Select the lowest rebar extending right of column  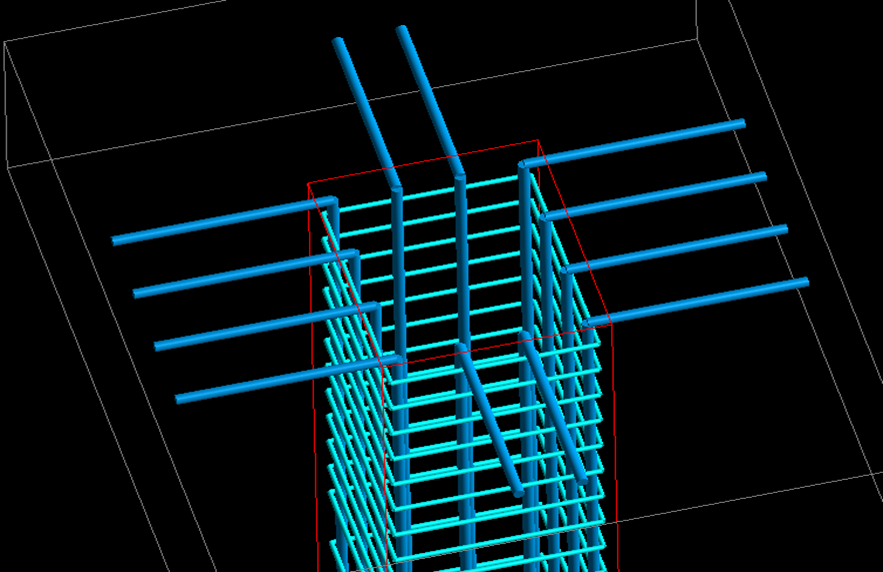[x=698, y=302]
